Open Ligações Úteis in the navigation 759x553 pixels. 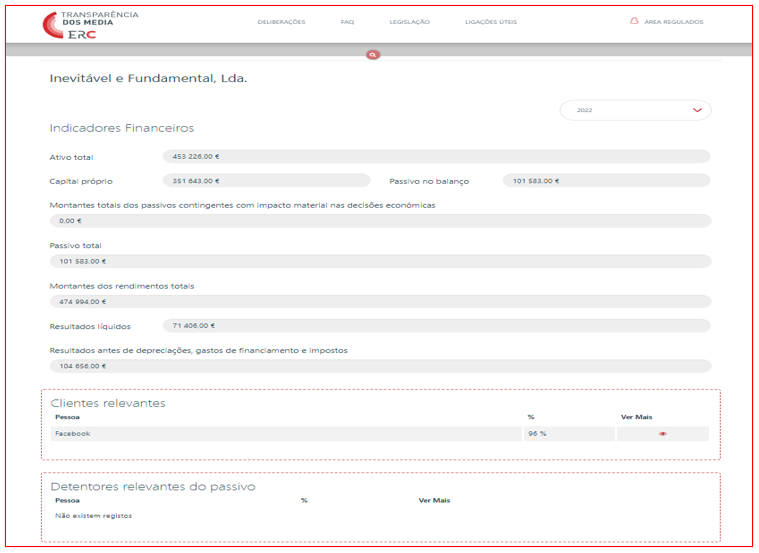click(491, 22)
